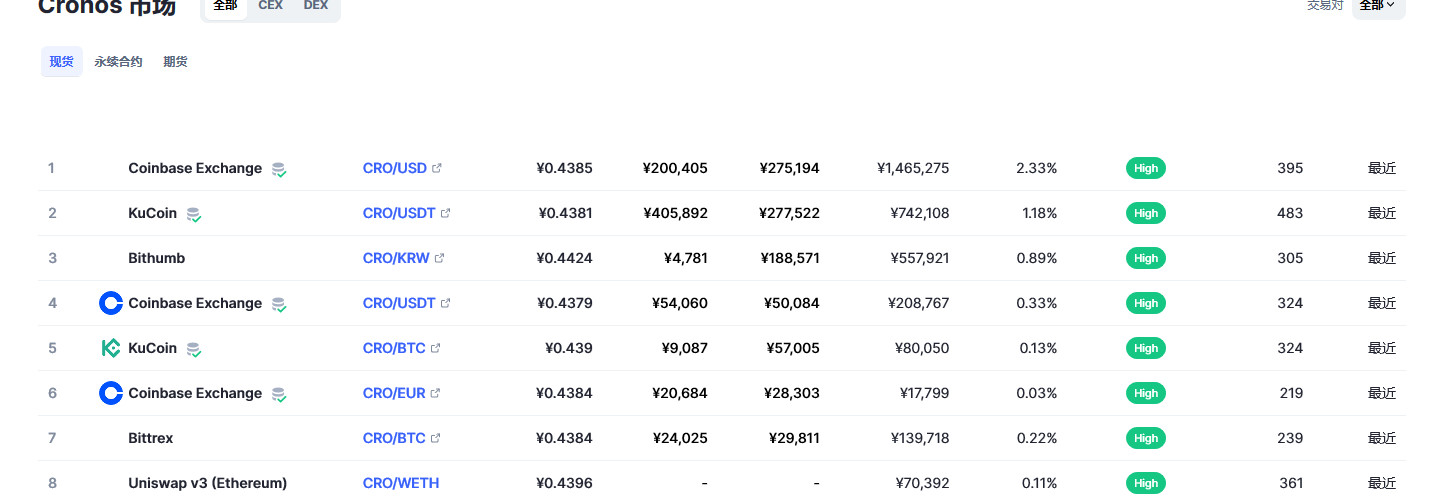Click the KuCoin logo in row 5
1450x500 pixels.
click(111, 348)
